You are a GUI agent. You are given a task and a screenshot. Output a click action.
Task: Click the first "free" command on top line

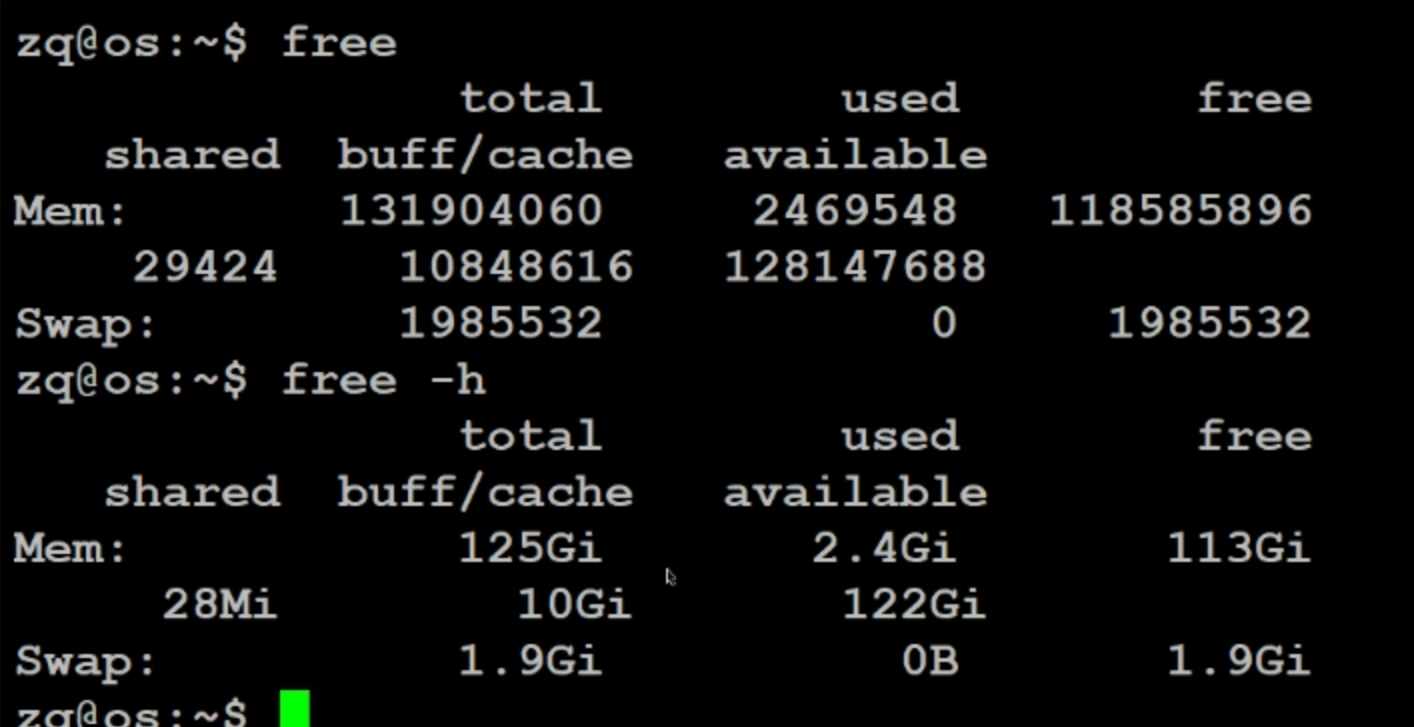point(339,43)
